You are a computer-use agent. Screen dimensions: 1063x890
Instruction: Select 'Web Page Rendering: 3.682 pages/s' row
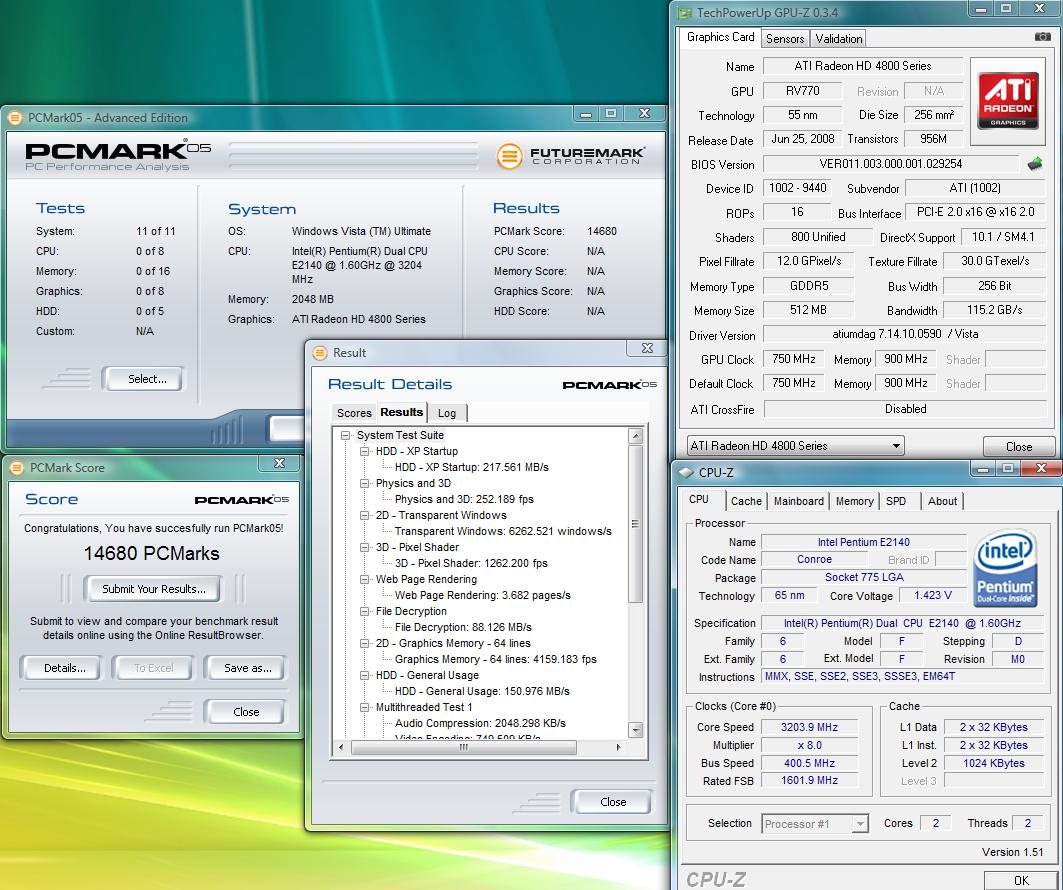483,595
